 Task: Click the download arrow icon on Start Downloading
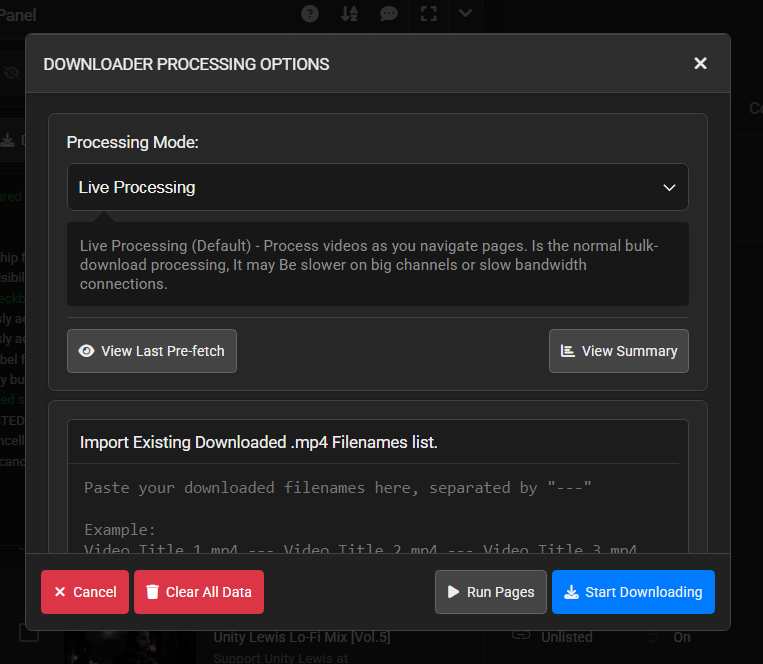point(571,592)
